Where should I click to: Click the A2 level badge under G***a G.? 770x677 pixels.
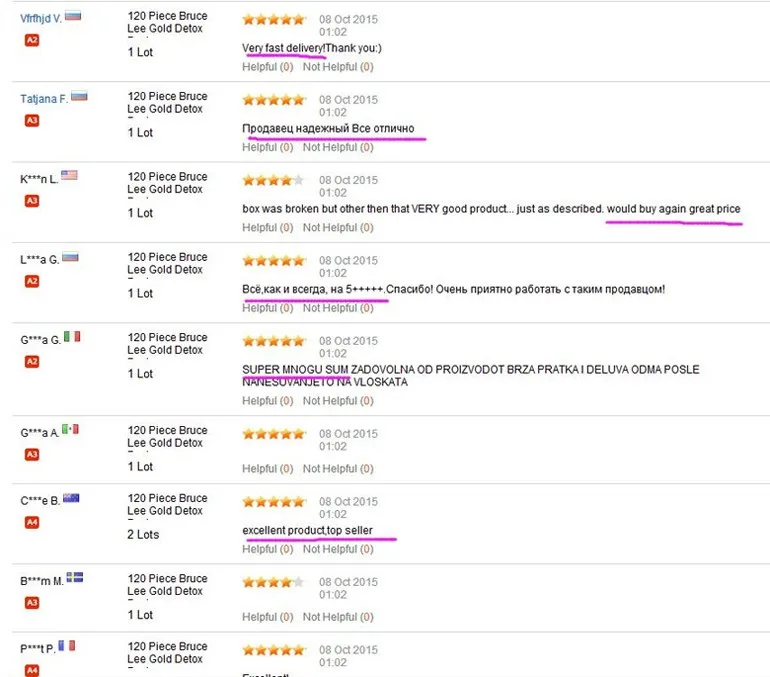point(32,362)
